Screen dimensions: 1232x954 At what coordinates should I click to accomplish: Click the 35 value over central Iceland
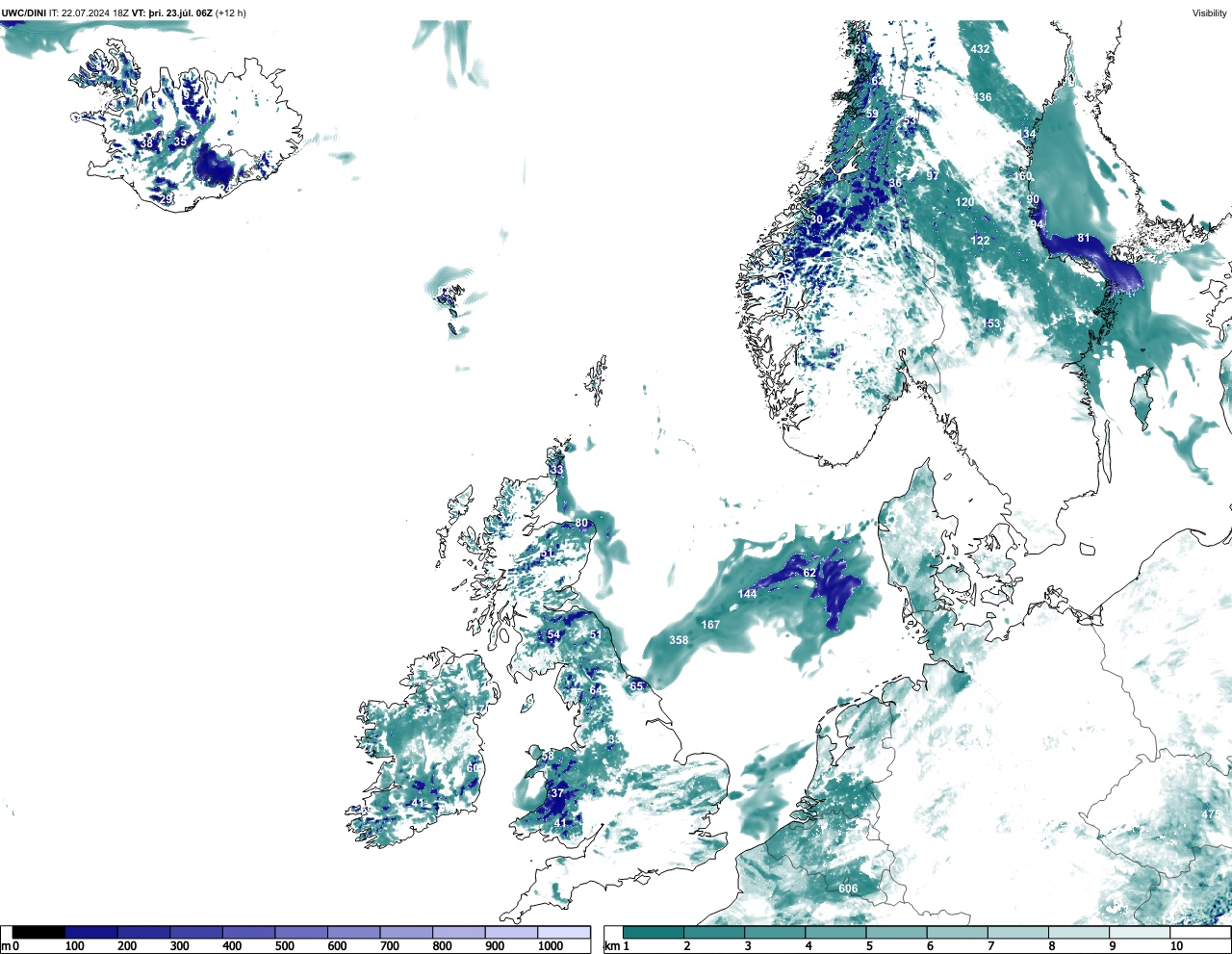point(180,142)
